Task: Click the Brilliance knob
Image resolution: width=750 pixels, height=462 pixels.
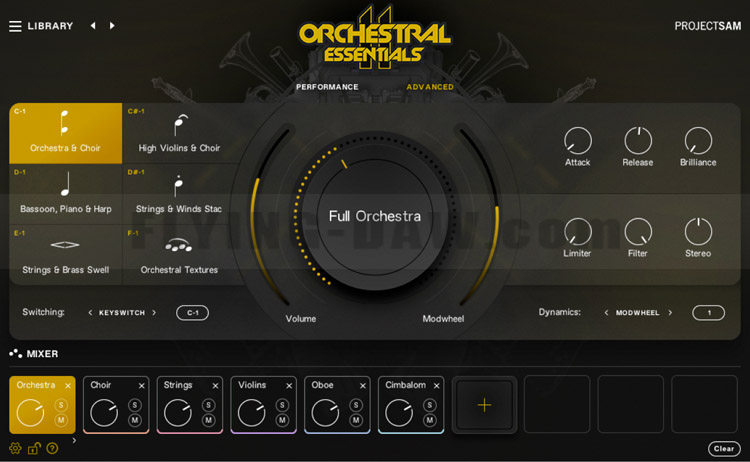Action: coord(698,141)
